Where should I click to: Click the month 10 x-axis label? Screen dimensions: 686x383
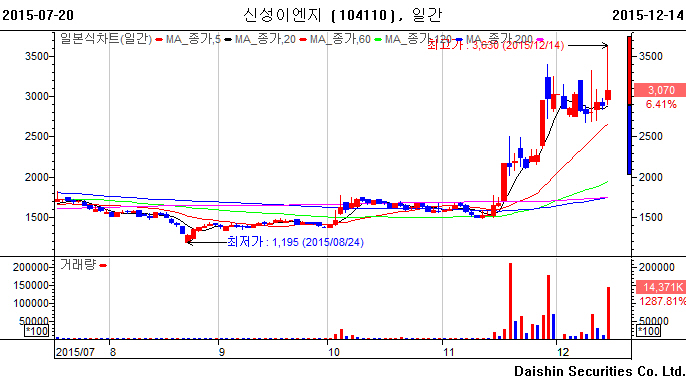pyautogui.click(x=334, y=352)
